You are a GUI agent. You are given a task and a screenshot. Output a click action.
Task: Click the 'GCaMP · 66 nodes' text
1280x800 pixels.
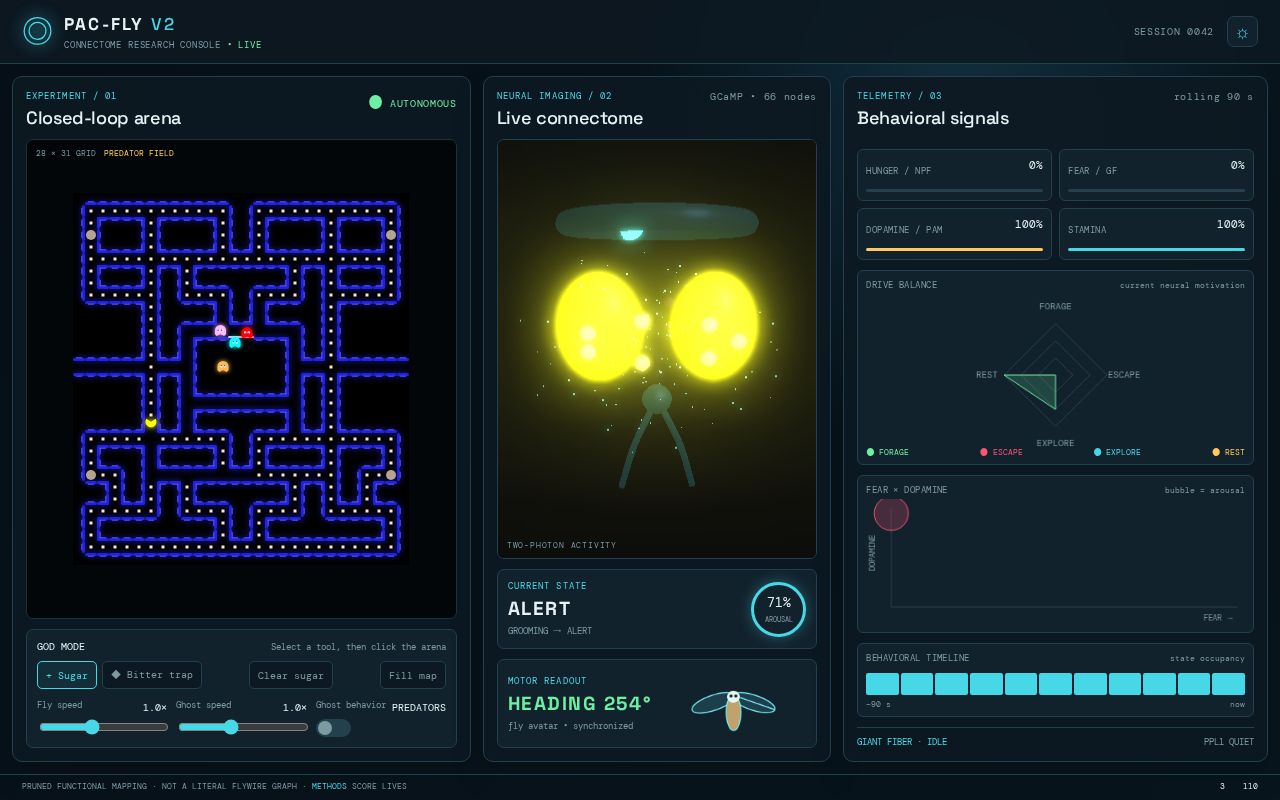tap(763, 97)
